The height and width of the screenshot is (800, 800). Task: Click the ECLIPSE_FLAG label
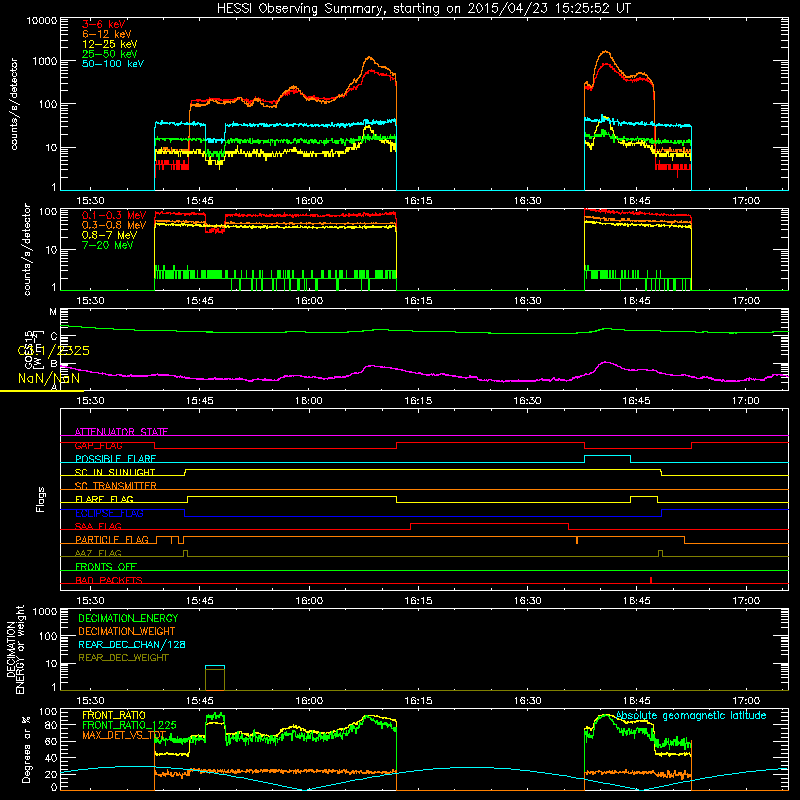(109, 513)
